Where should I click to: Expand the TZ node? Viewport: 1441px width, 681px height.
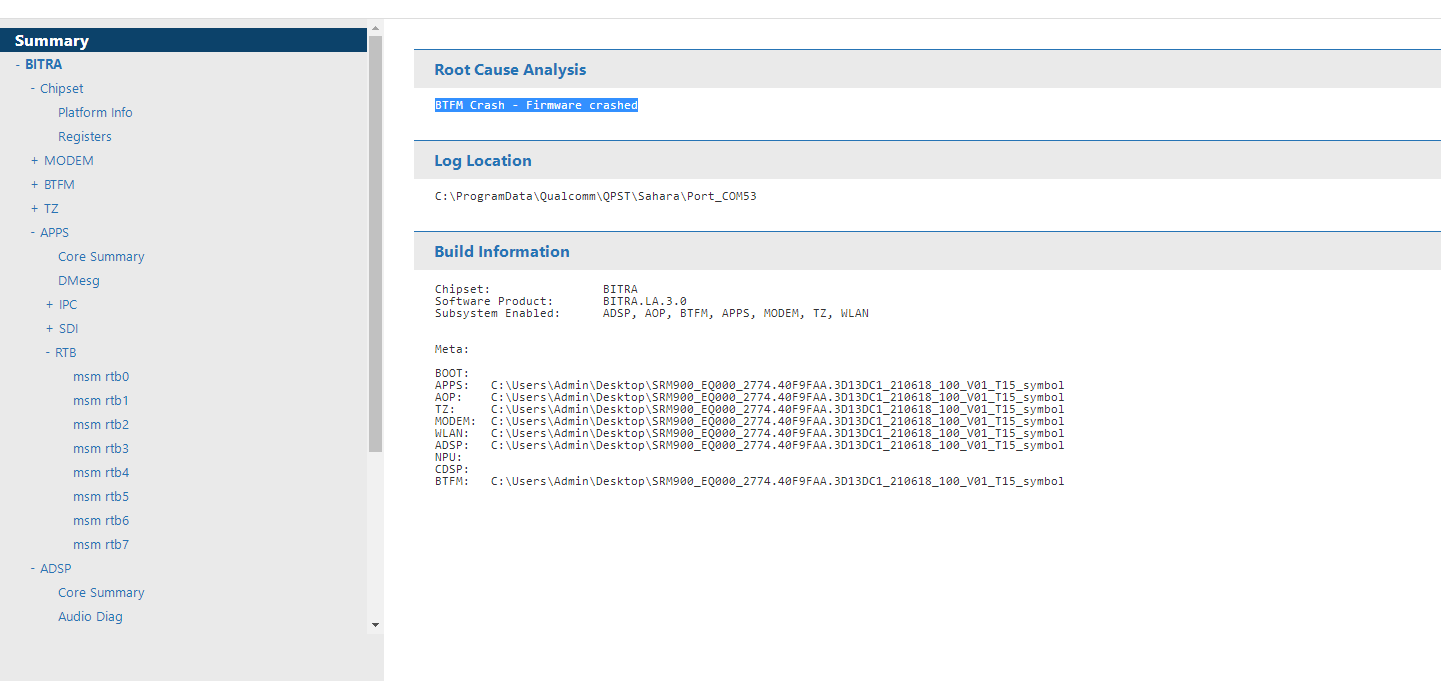pyautogui.click(x=34, y=208)
